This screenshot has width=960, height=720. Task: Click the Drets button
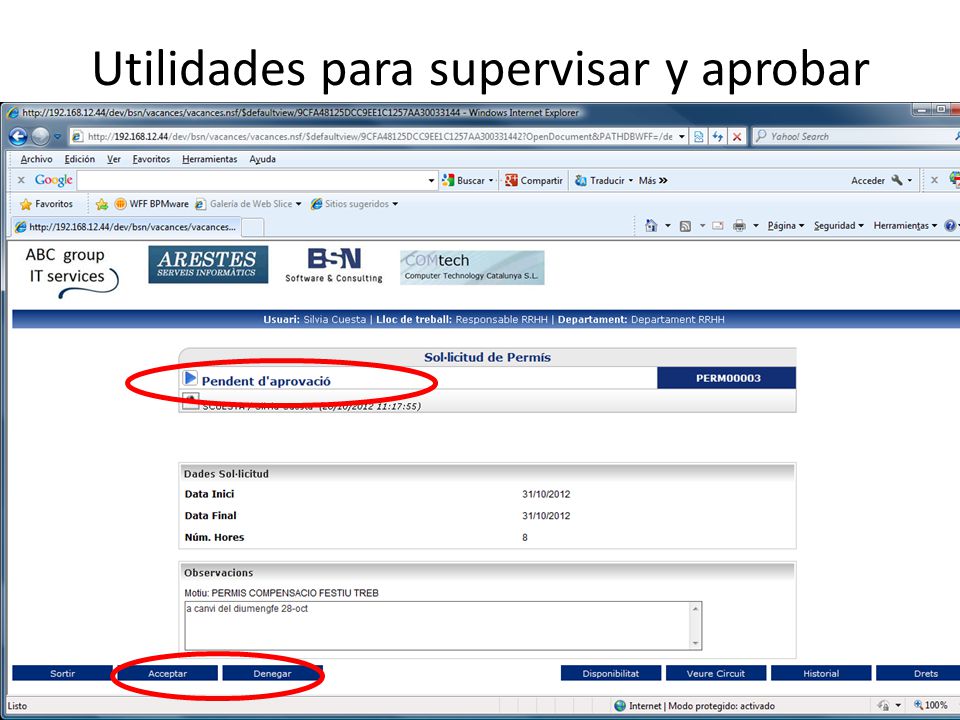point(918,673)
